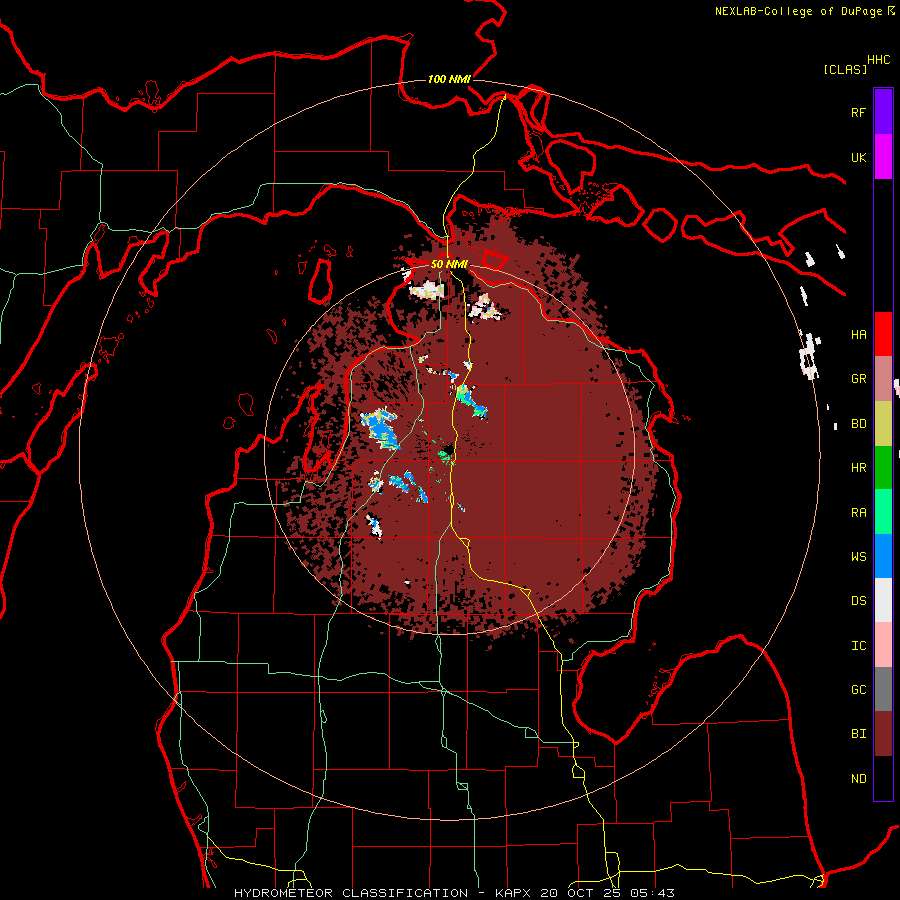The width and height of the screenshot is (900, 900).
Task: Click the BI brown legend swatch
Action: pyautogui.click(x=883, y=734)
